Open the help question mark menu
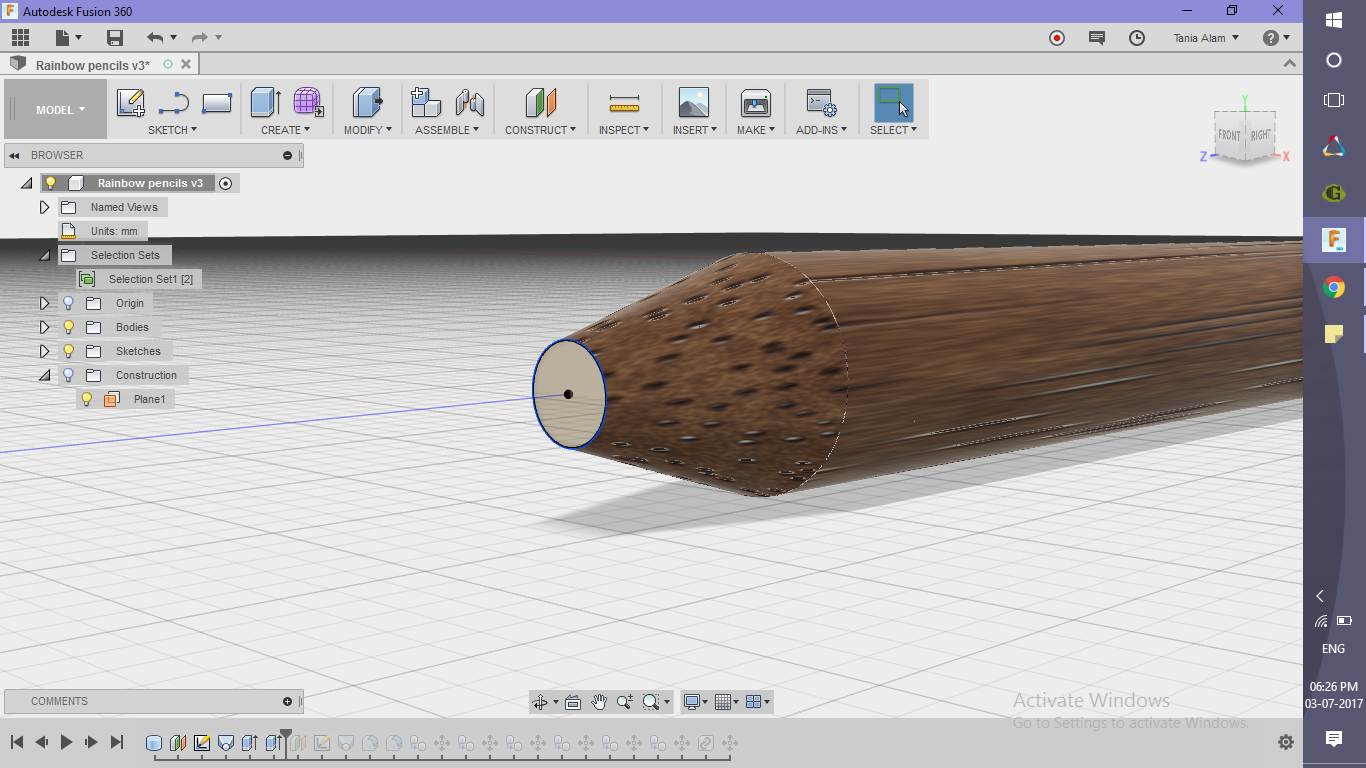Image resolution: width=1366 pixels, height=768 pixels. pyautogui.click(x=1276, y=38)
